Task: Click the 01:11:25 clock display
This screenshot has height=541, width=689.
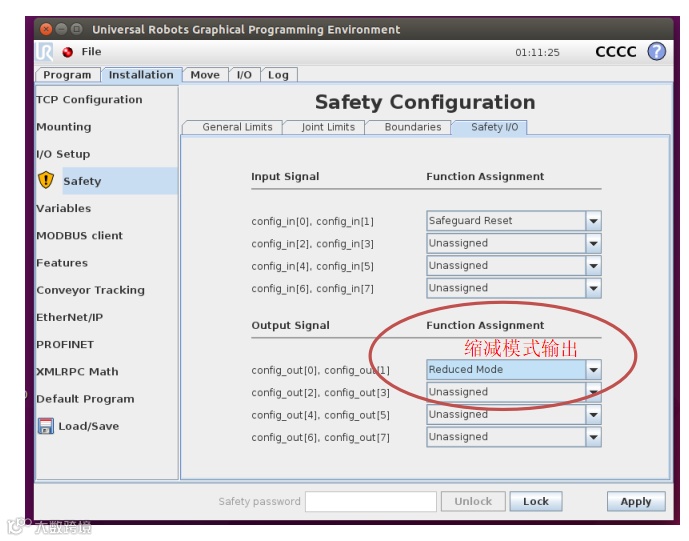Action: [x=537, y=53]
